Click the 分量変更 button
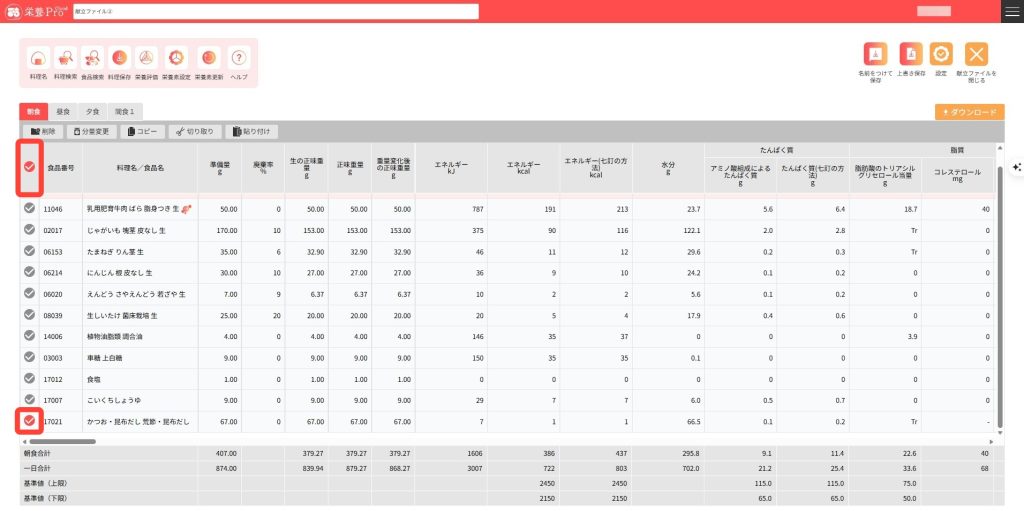This screenshot has width=1024, height=511. [91, 131]
